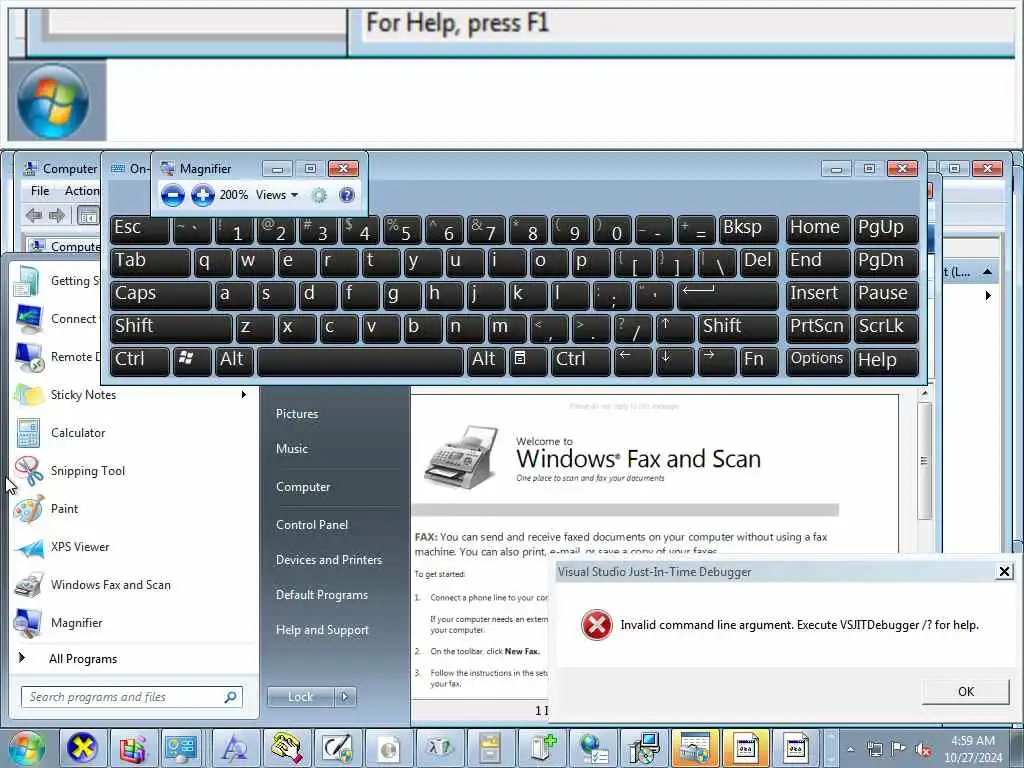Screen dimensions: 1024x768
Task: Open the Magnifier Views dropdown
Action: tap(277, 195)
